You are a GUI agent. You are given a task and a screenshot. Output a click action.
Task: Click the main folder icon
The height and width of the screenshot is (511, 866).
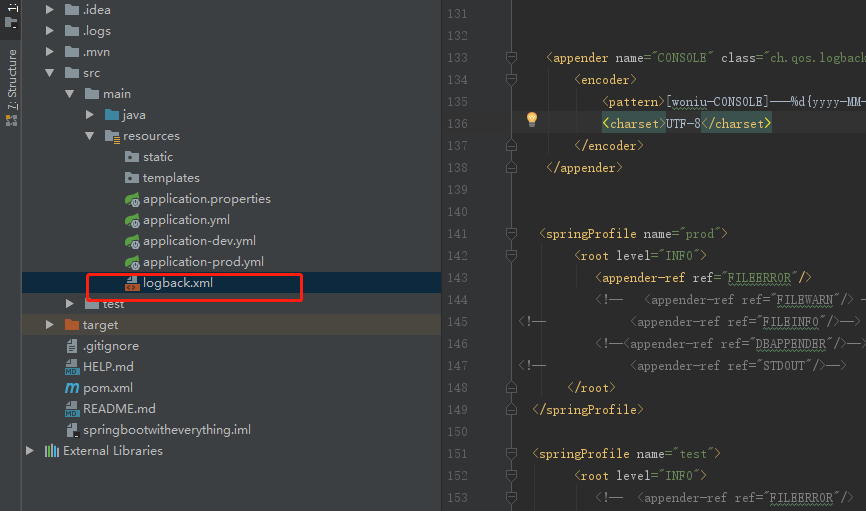click(x=92, y=94)
